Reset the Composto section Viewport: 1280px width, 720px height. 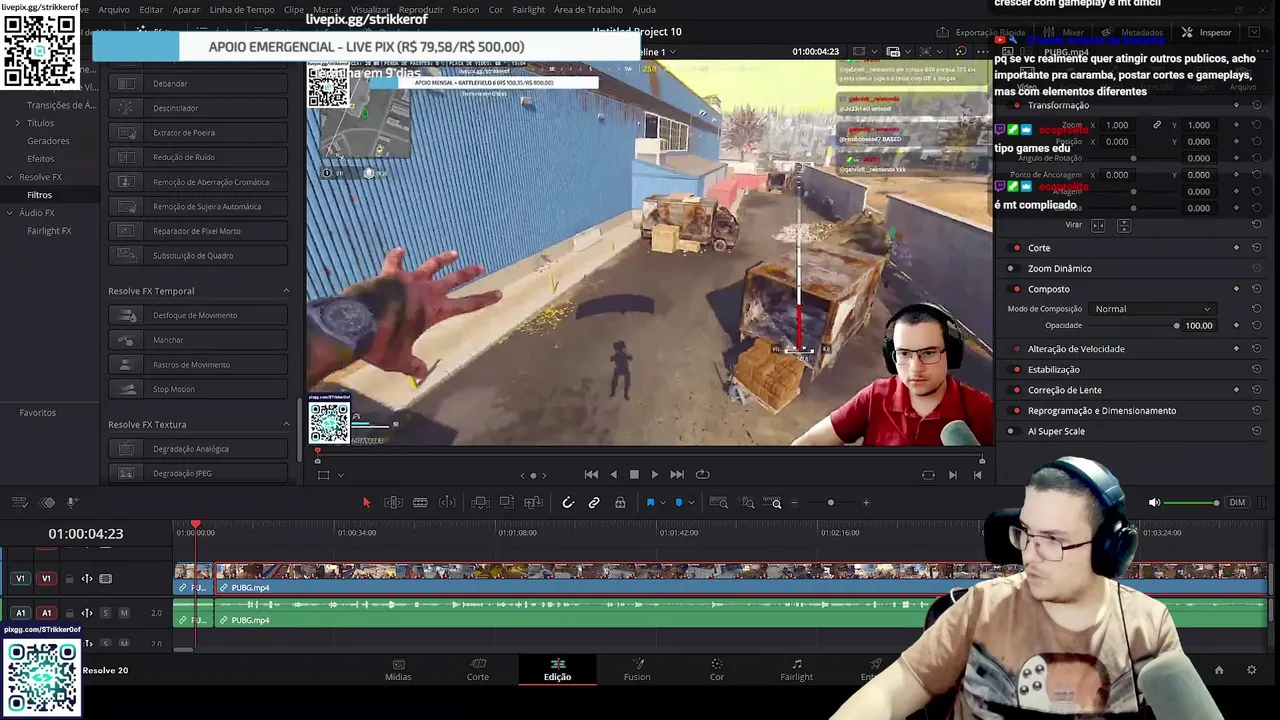pos(1256,289)
